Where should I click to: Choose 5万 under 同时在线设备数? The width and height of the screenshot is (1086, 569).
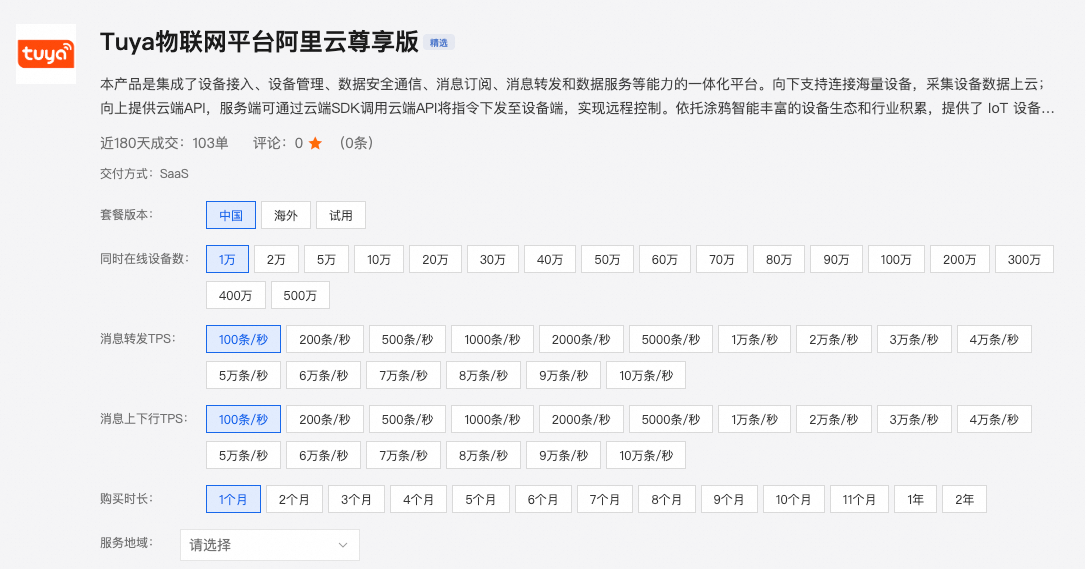coord(326,260)
